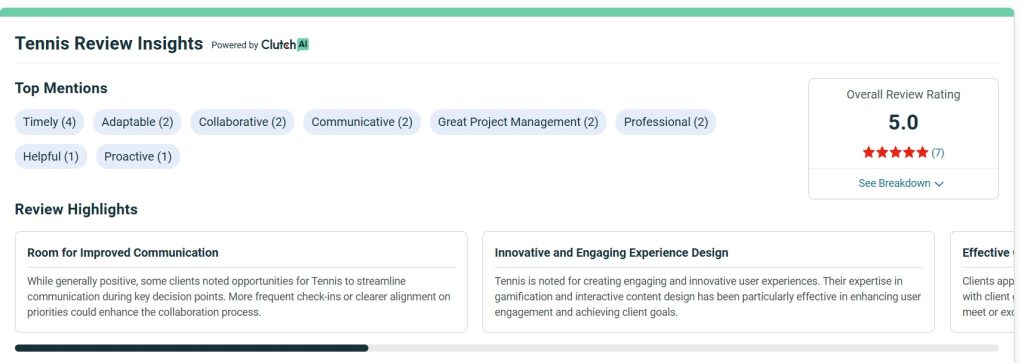Select the Timely (4) mention chip
This screenshot has height=363, width=1024.
[x=50, y=122]
